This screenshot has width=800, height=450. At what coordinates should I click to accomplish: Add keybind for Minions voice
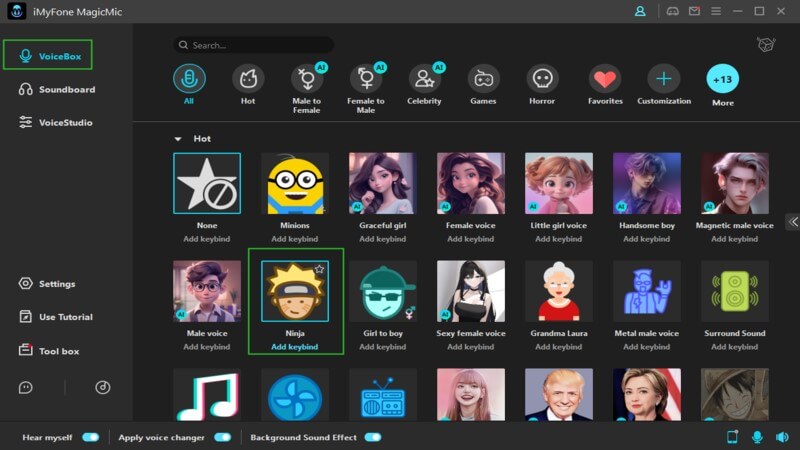294,239
